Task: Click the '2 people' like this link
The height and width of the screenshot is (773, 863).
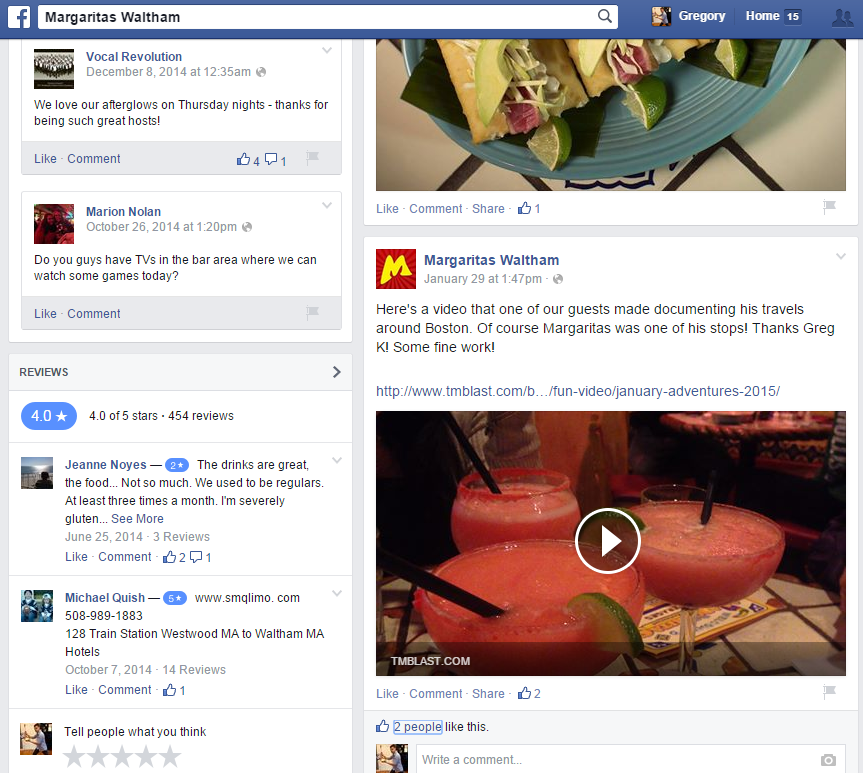Action: pyautogui.click(x=418, y=727)
